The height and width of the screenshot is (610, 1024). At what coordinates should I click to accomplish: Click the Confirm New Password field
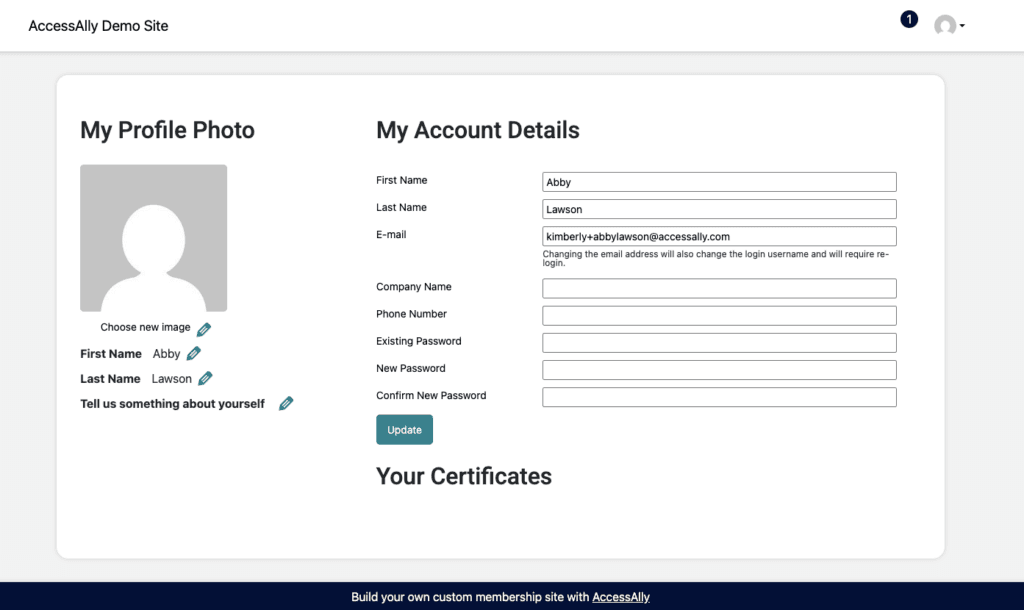pyautogui.click(x=719, y=397)
